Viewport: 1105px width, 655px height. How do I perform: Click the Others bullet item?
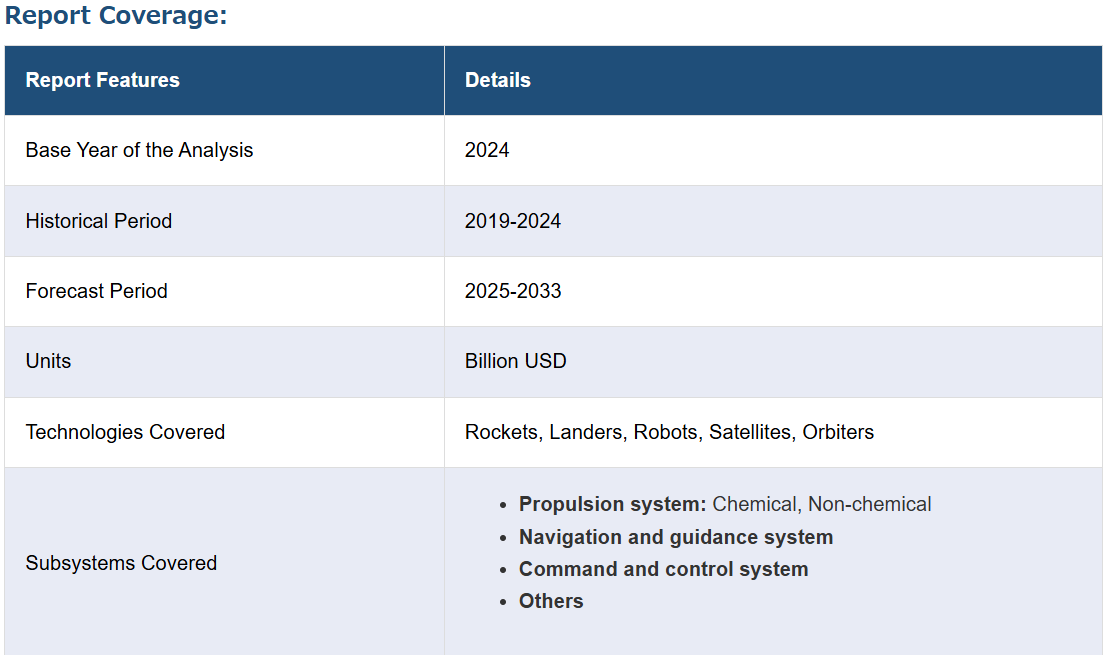[551, 601]
